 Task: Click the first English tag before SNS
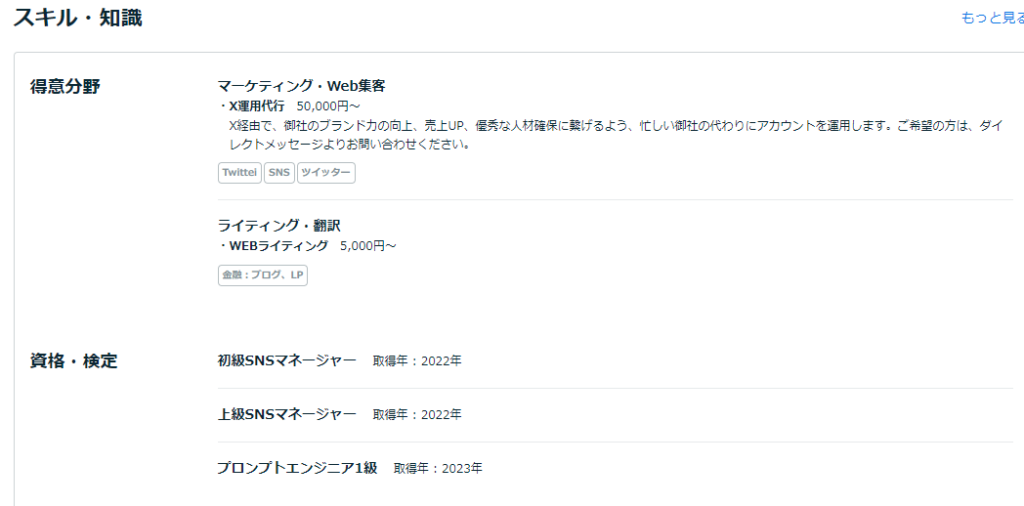[x=239, y=173]
